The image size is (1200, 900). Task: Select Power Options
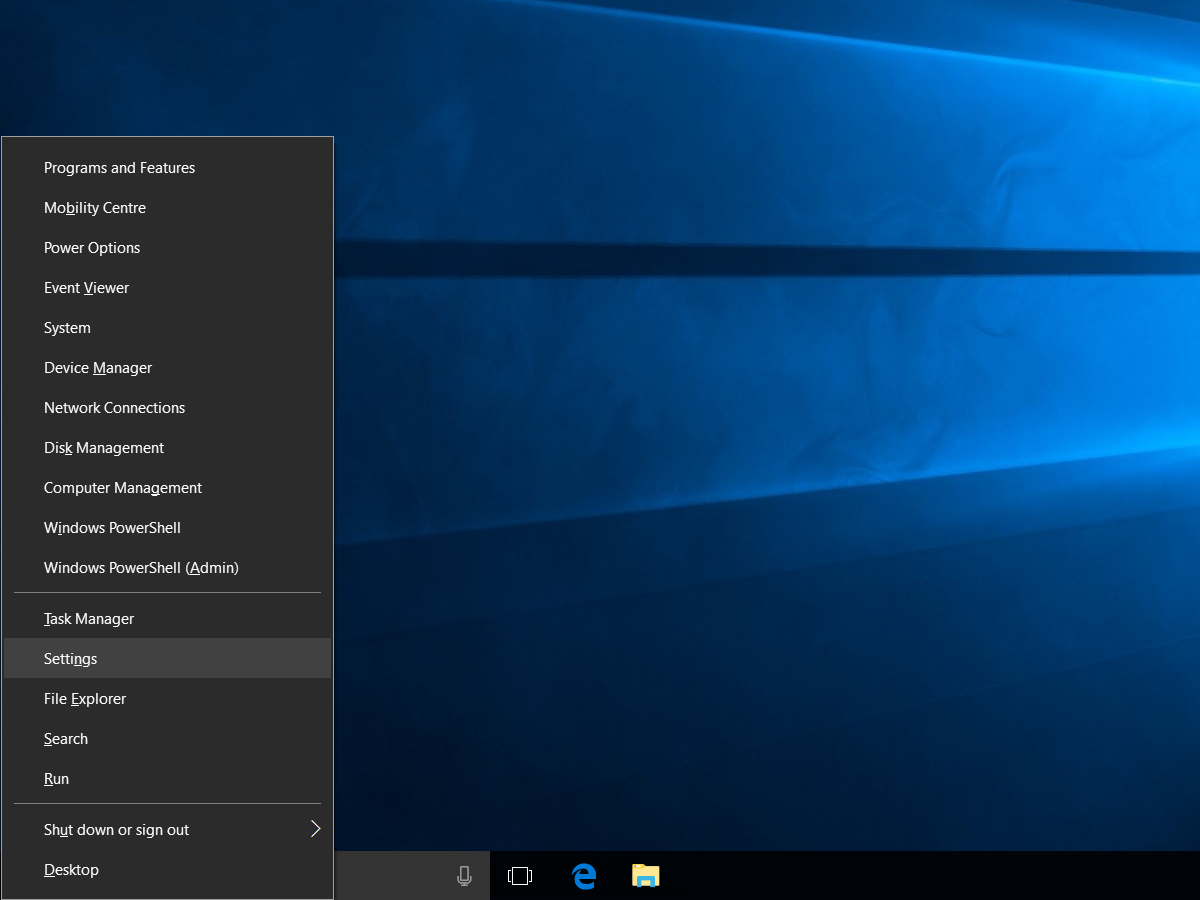click(x=167, y=248)
